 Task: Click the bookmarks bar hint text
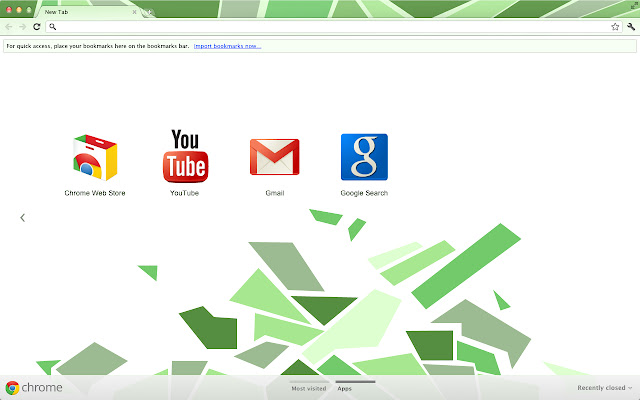98,46
